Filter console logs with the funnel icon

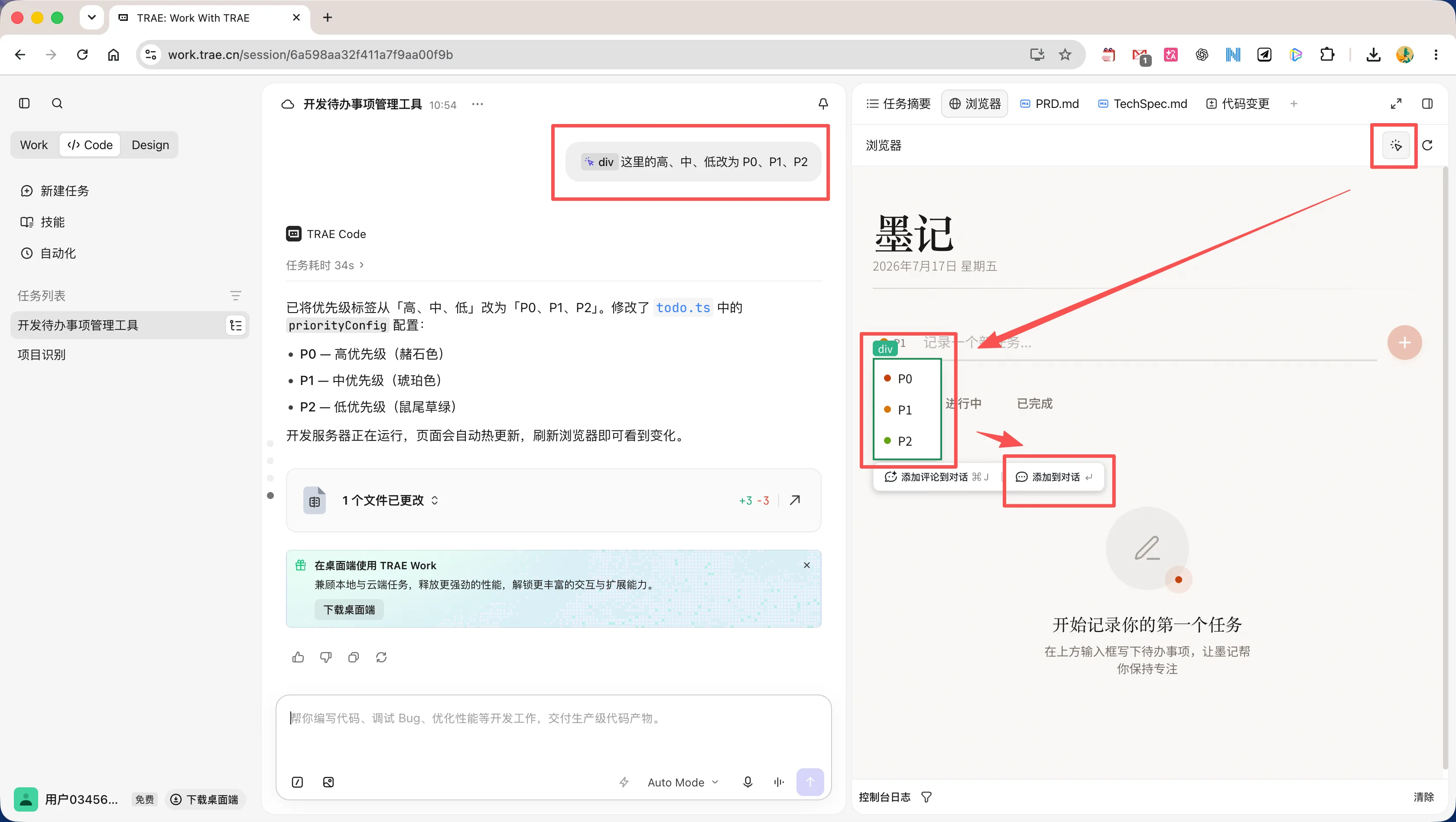(x=926, y=797)
